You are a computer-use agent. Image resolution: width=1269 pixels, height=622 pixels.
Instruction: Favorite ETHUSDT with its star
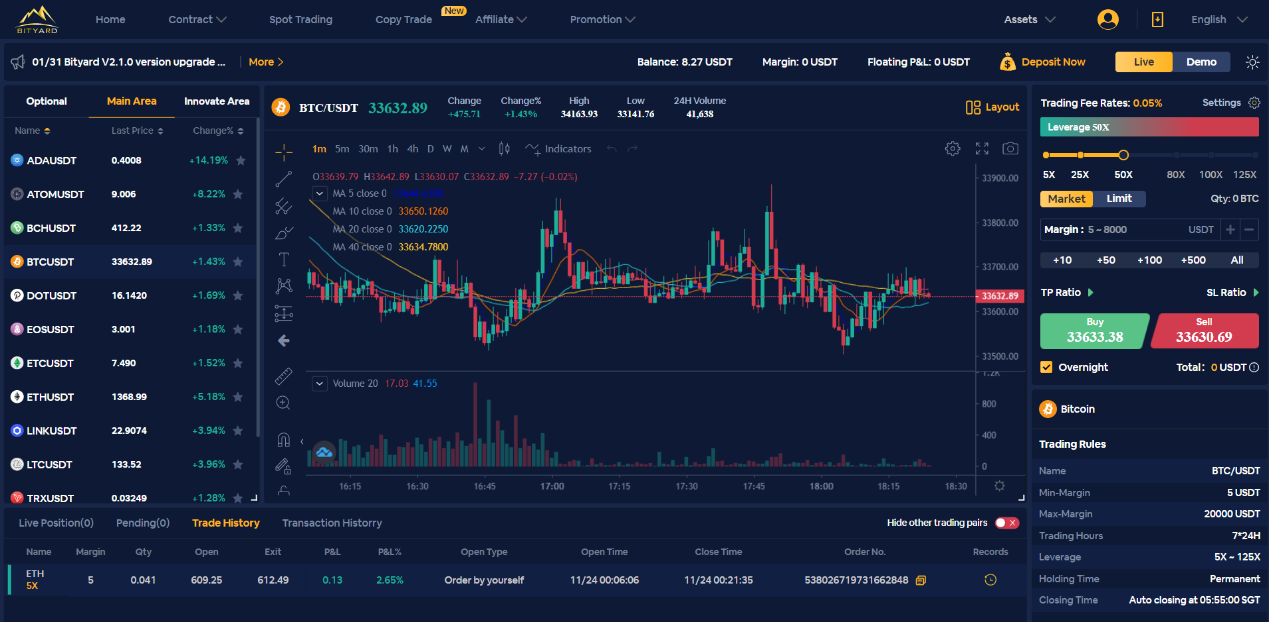[x=240, y=397]
